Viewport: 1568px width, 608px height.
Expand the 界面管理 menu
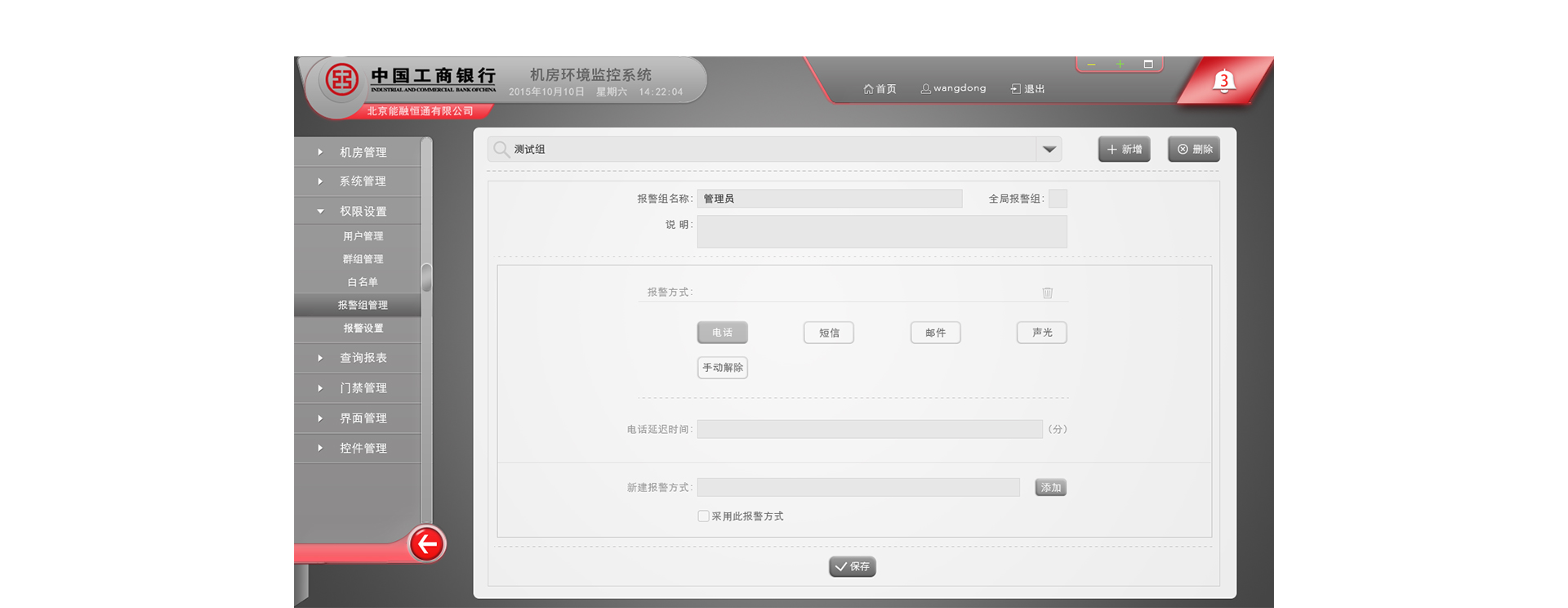[358, 418]
